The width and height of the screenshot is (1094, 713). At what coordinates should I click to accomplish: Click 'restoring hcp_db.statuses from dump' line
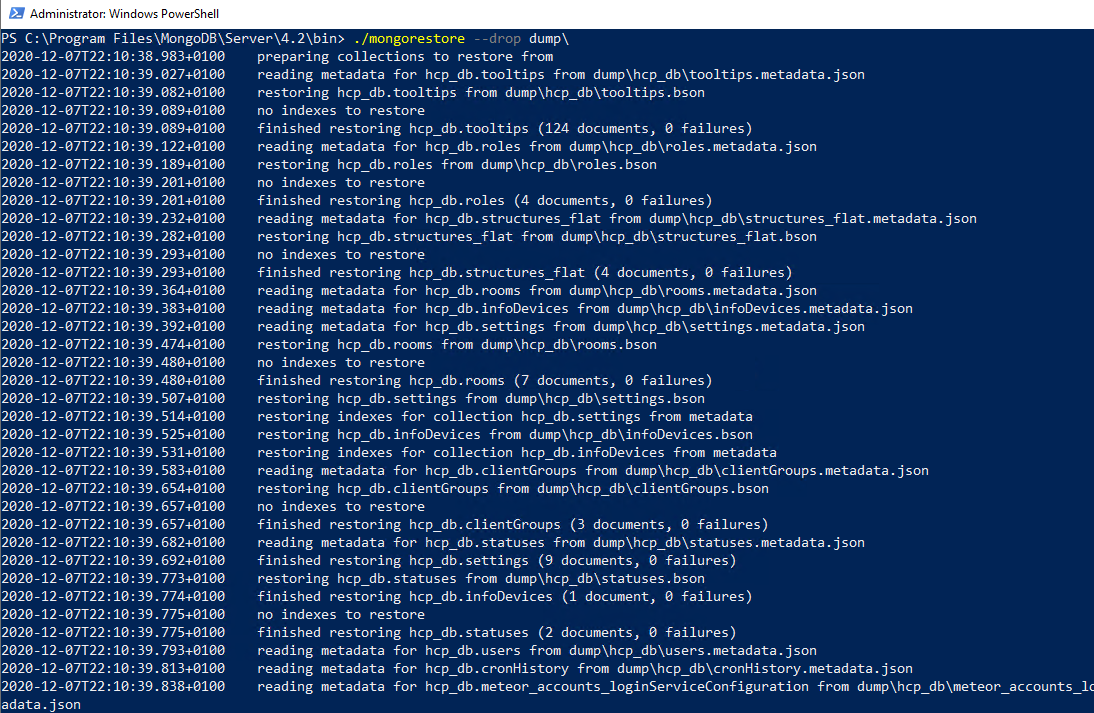pos(481,578)
